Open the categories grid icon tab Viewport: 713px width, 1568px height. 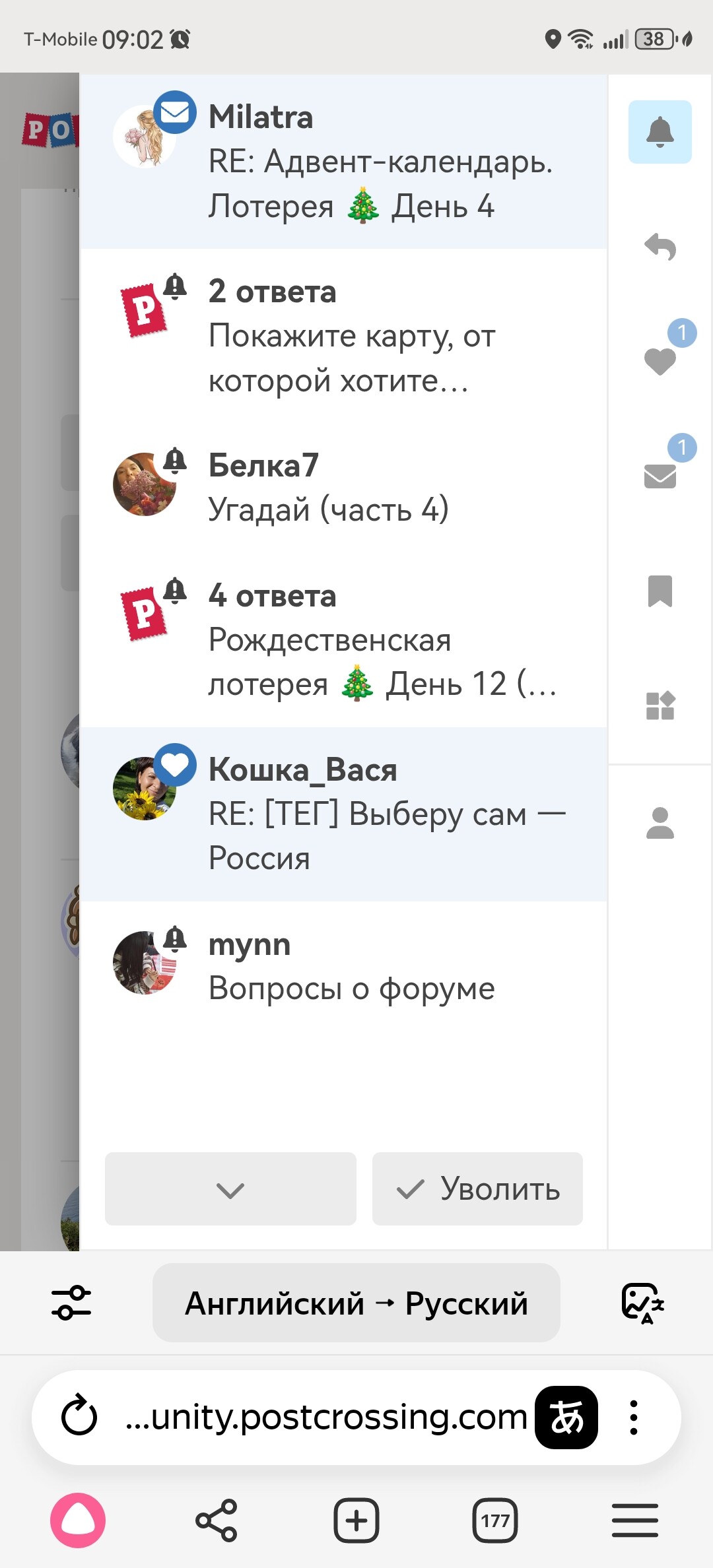point(660,705)
